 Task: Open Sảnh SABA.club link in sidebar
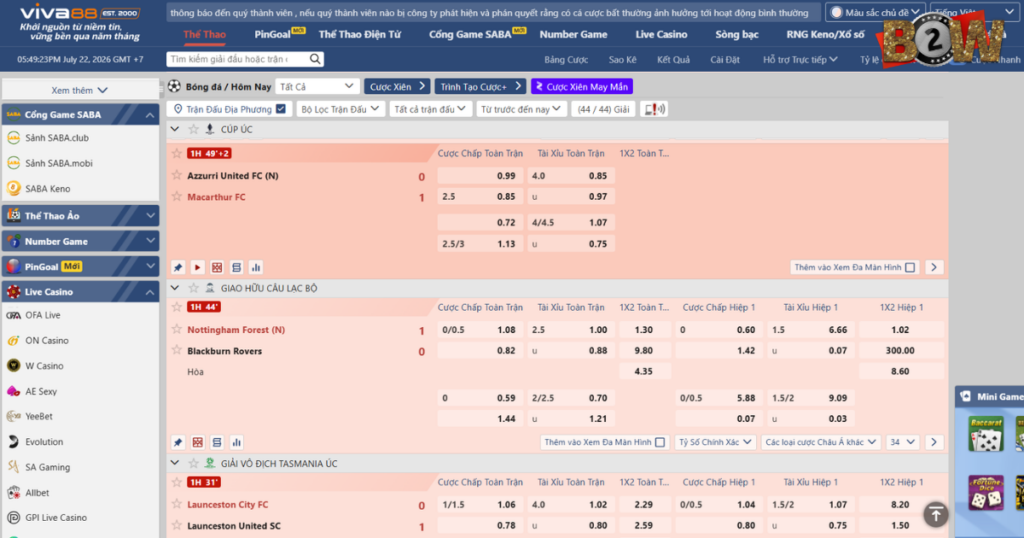pyautogui.click(x=57, y=138)
